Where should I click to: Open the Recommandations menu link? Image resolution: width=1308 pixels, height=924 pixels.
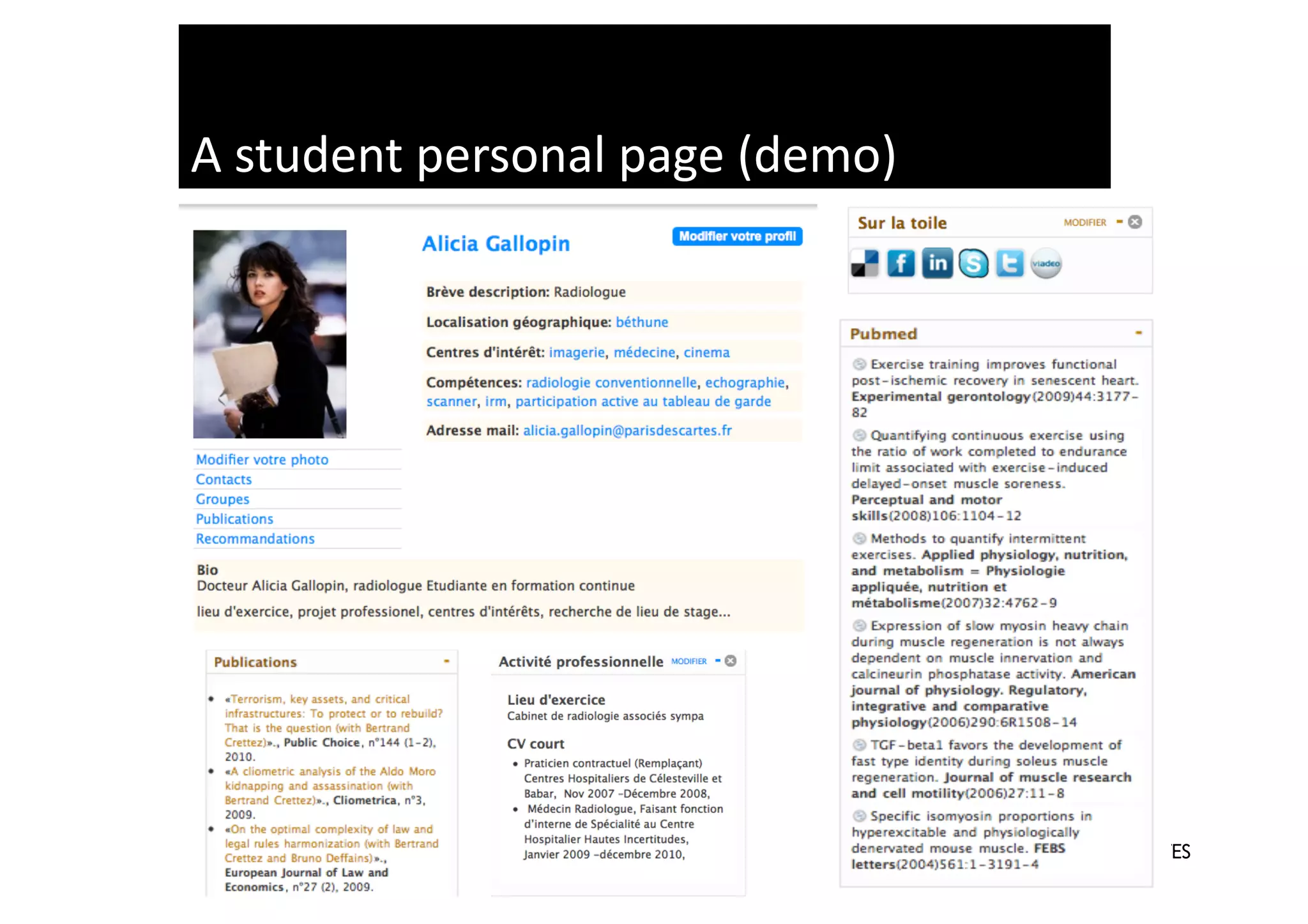pos(255,538)
